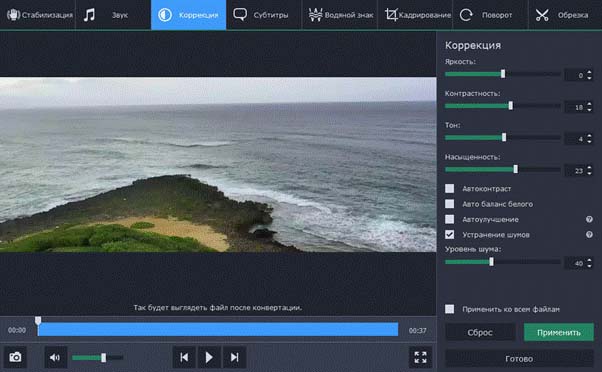Image resolution: width=602 pixels, height=372 pixels.
Task: Decrease Яркость value with down arrow
Action: pyautogui.click(x=589, y=78)
